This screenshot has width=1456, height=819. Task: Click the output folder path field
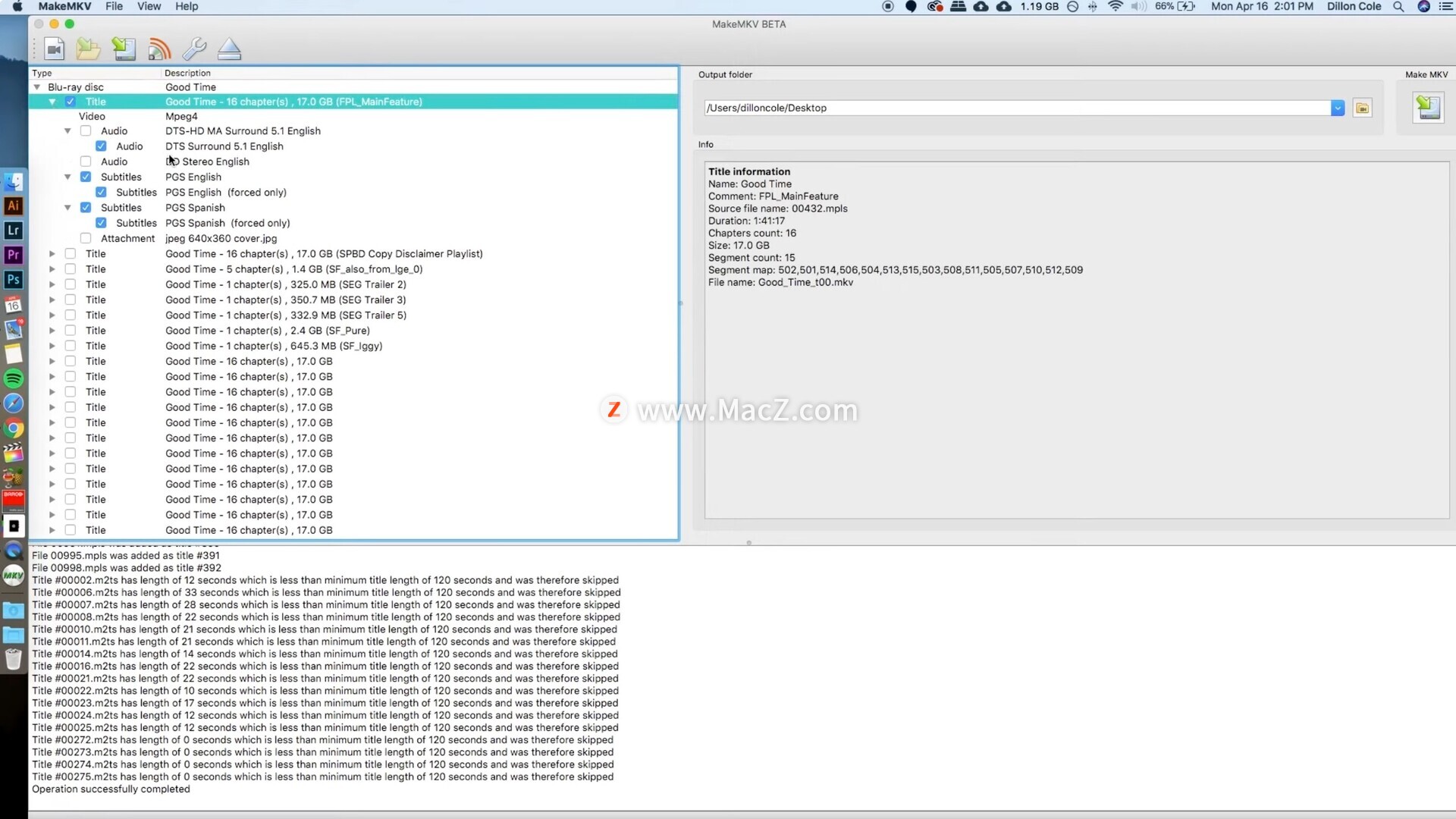pos(1016,108)
